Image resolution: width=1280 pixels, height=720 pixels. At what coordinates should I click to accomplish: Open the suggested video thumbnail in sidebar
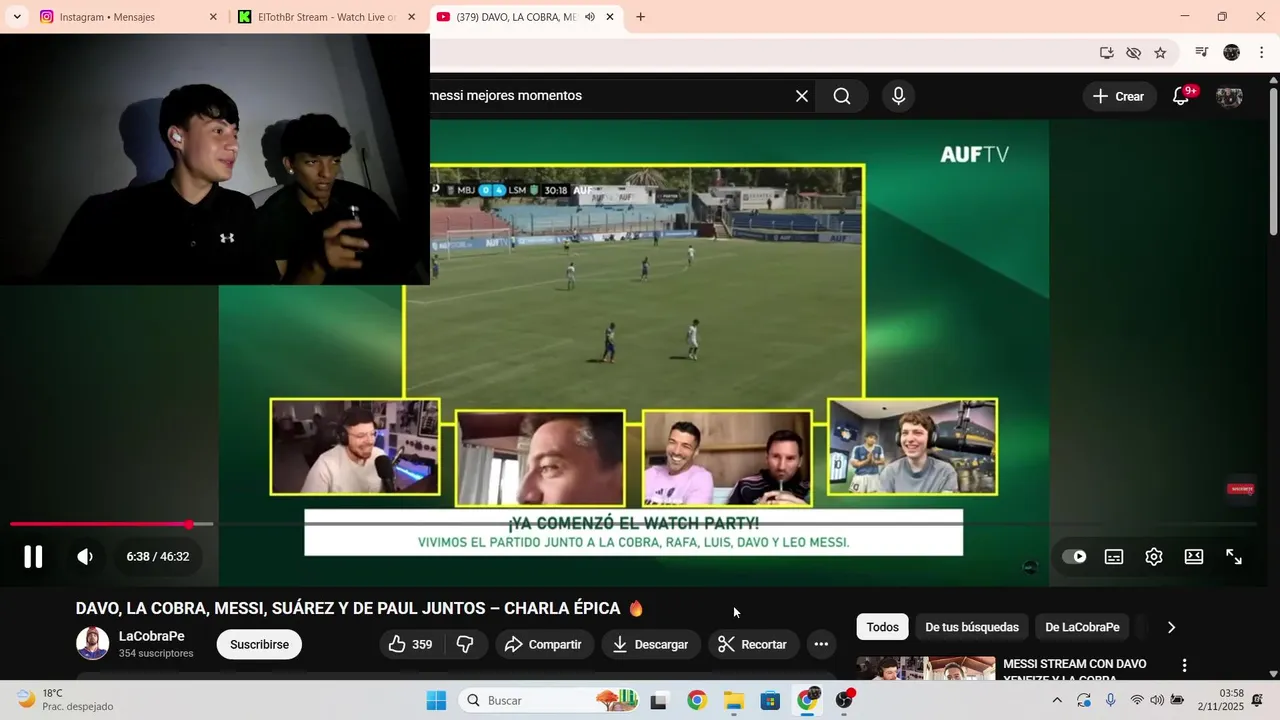click(x=926, y=668)
